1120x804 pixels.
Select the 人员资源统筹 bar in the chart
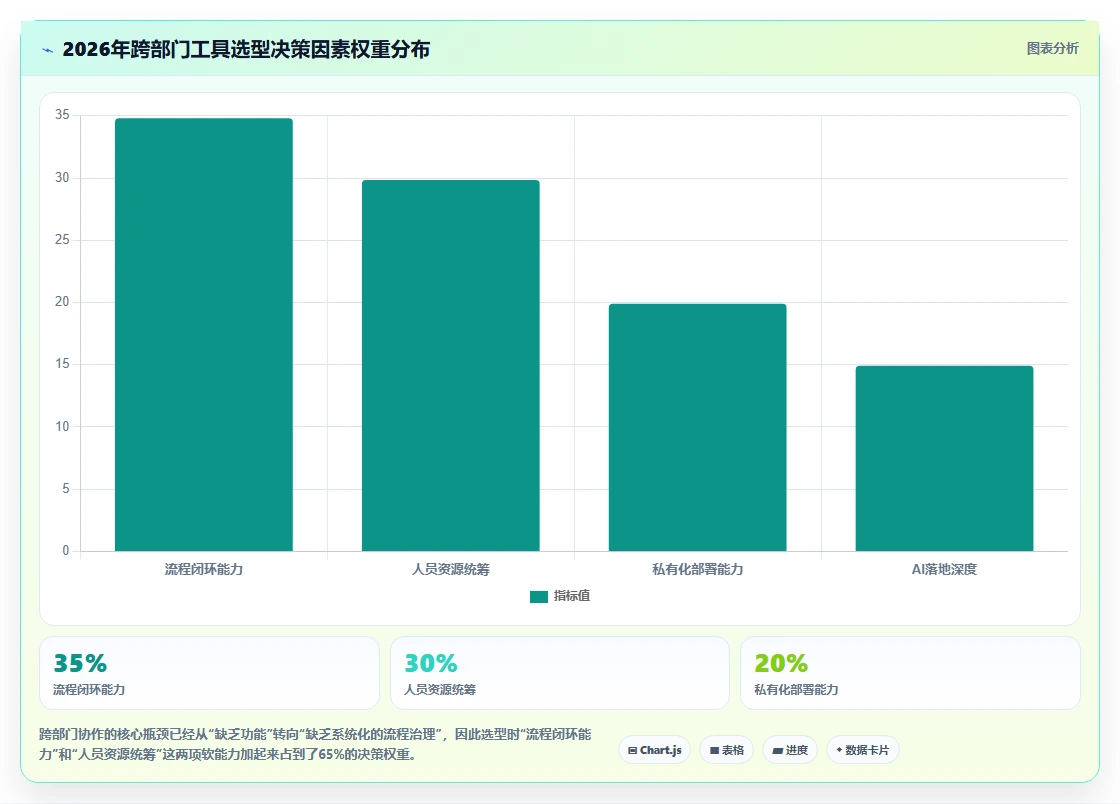click(451, 366)
